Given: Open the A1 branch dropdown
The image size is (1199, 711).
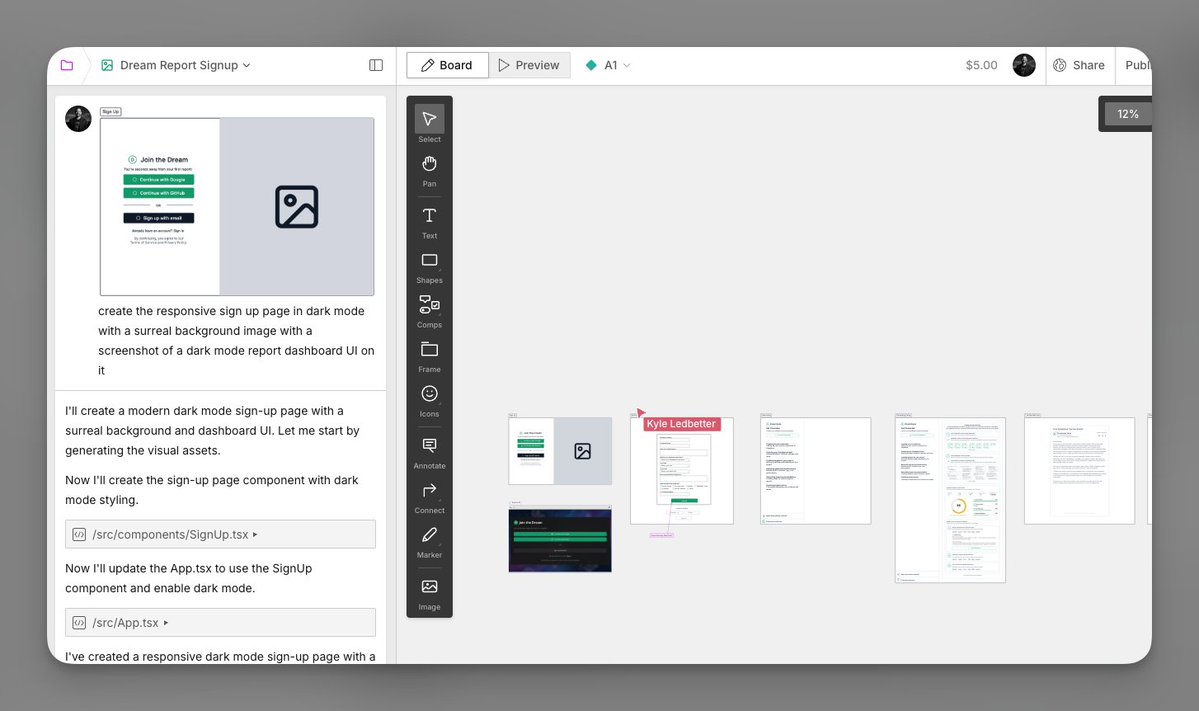Looking at the screenshot, I should (608, 64).
